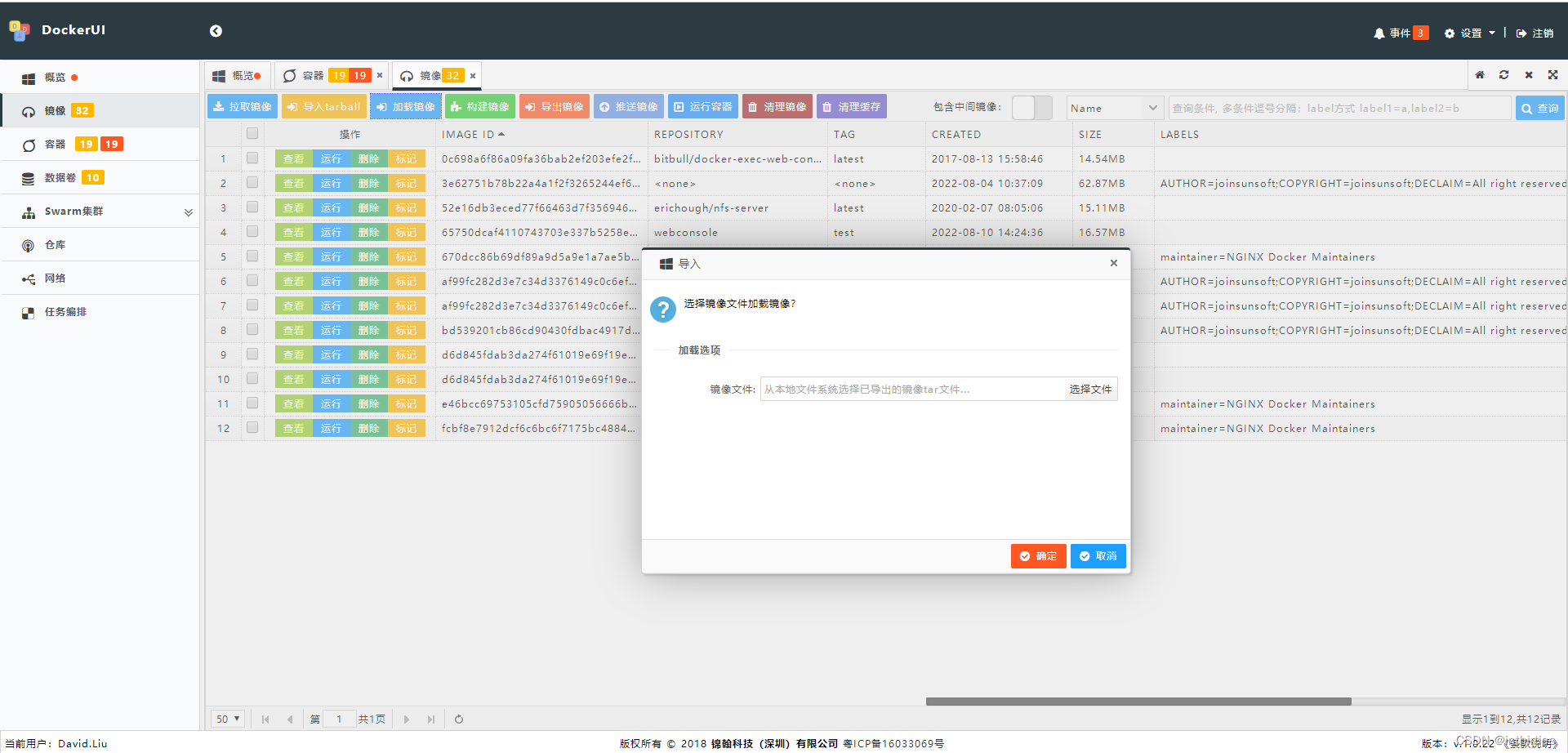
Task: Open 仓库 registry in sidebar
Action: pos(100,245)
